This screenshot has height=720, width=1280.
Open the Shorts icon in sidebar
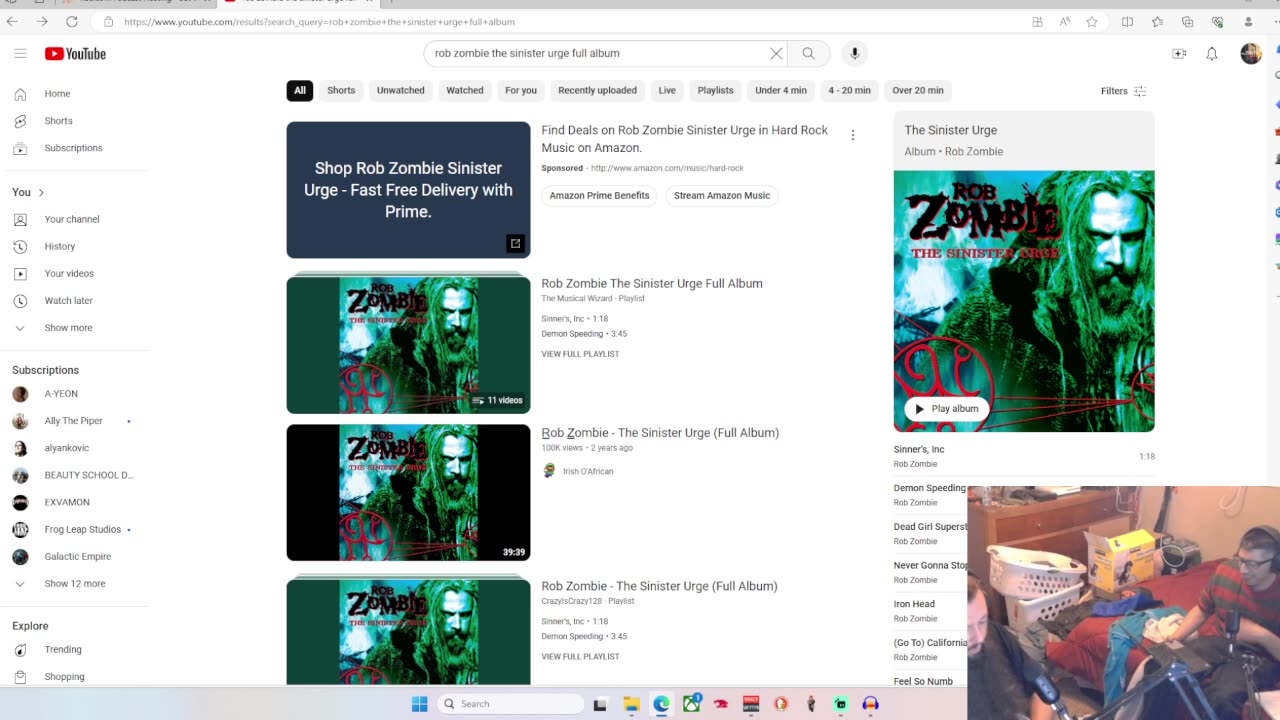(x=20, y=121)
